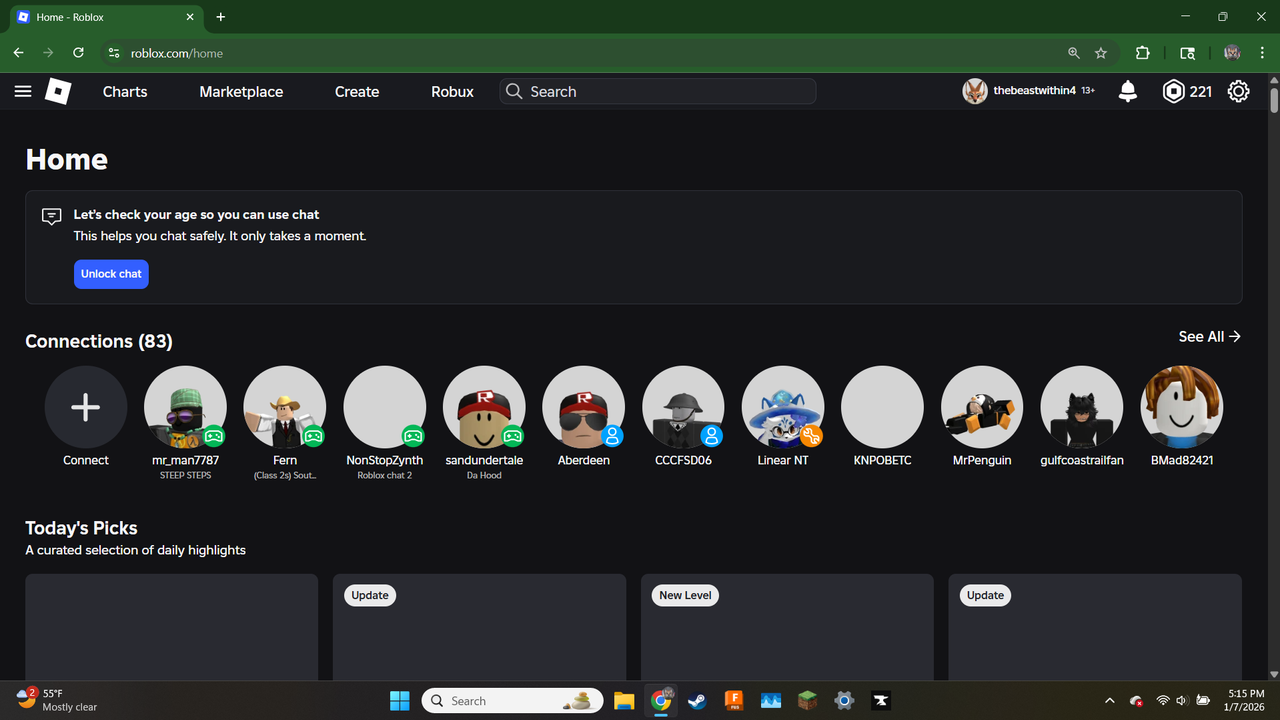
Task: Click Da Hood under sandundertale
Action: click(484, 476)
